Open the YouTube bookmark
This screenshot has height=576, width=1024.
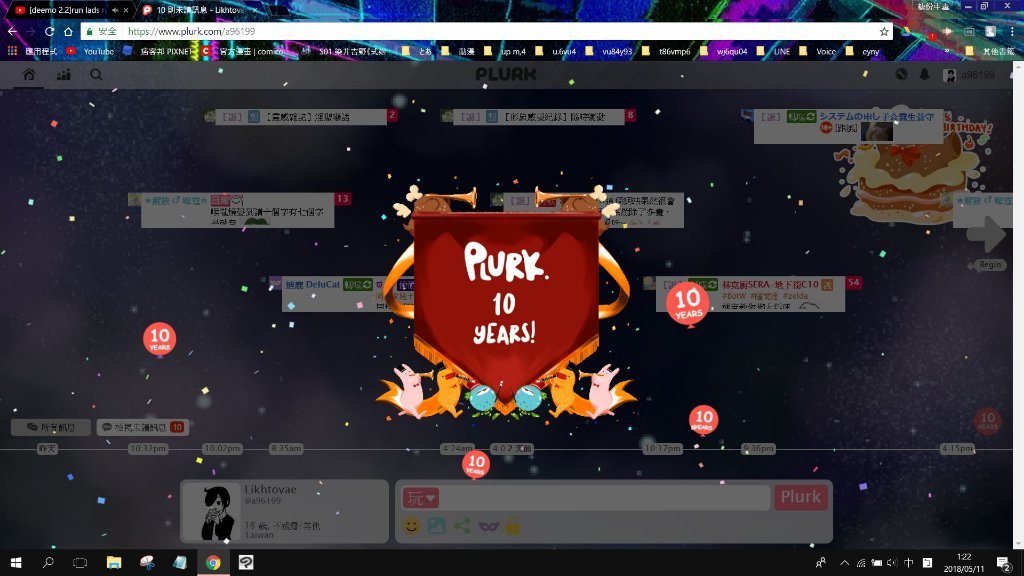pos(90,51)
